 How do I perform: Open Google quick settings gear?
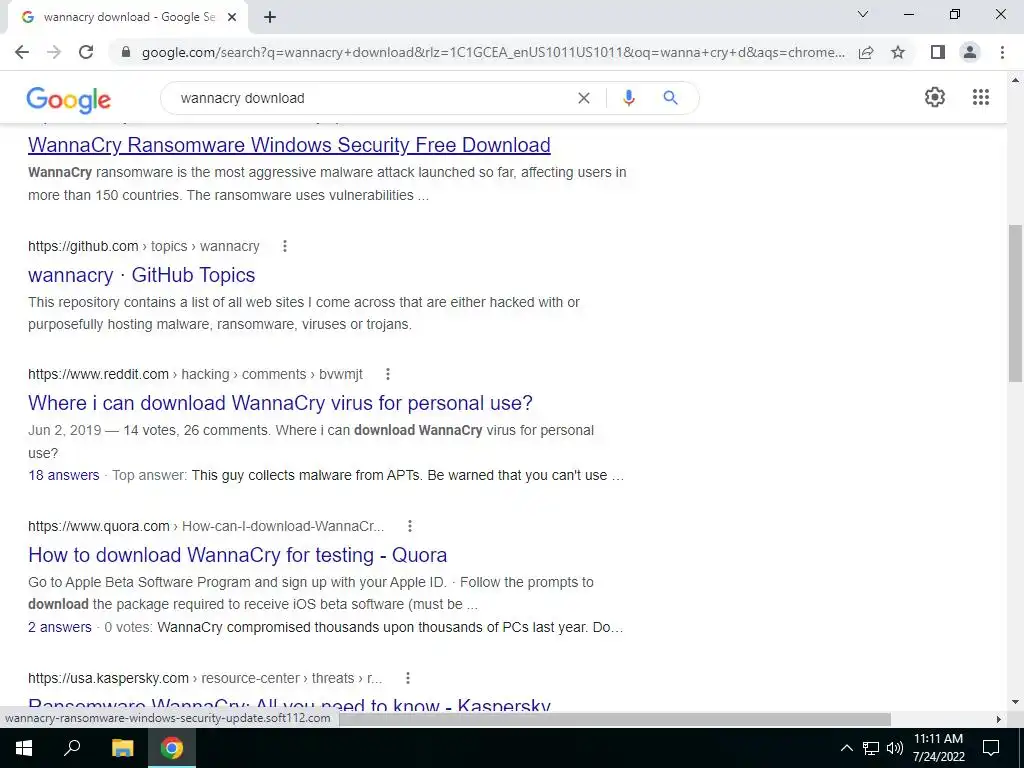click(x=935, y=97)
